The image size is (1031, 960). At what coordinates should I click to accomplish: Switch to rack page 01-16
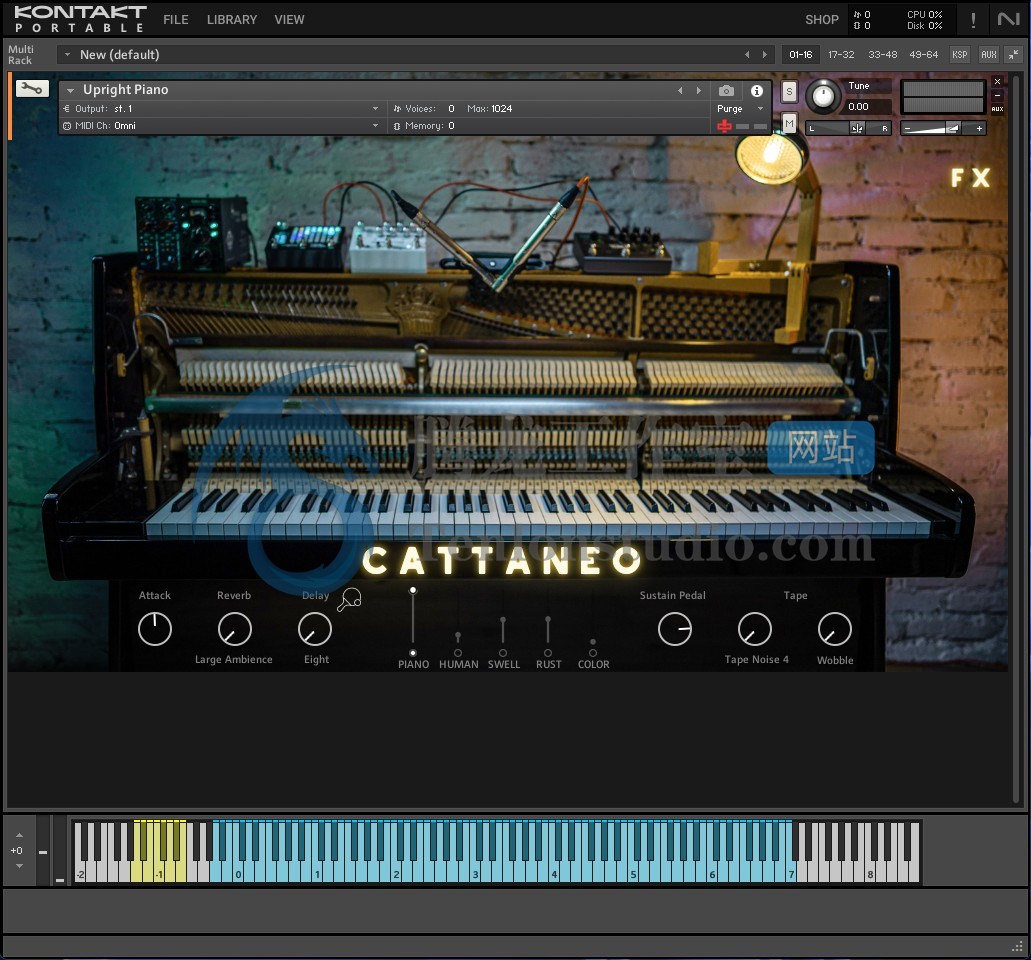pyautogui.click(x=800, y=55)
